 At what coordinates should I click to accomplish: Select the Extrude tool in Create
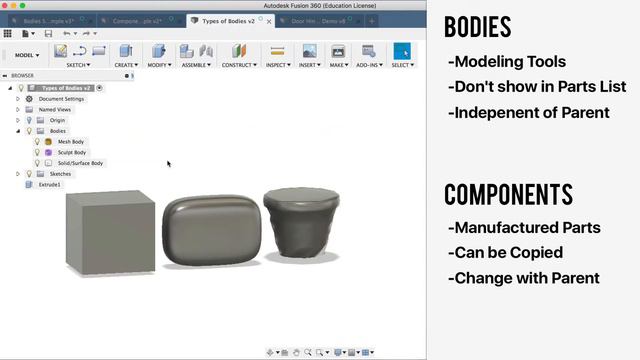pyautogui.click(x=126, y=51)
